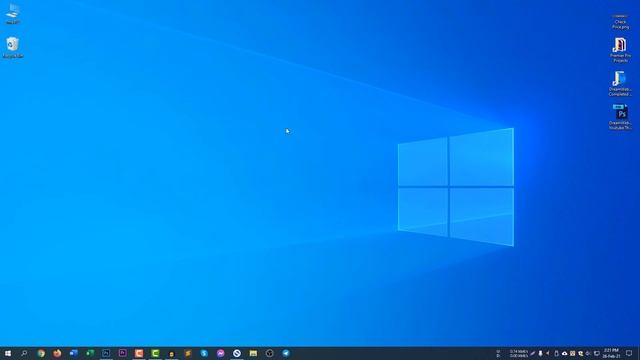Open Premiere Pro from the taskbar
The width and height of the screenshot is (640, 360).
pyautogui.click(x=122, y=353)
